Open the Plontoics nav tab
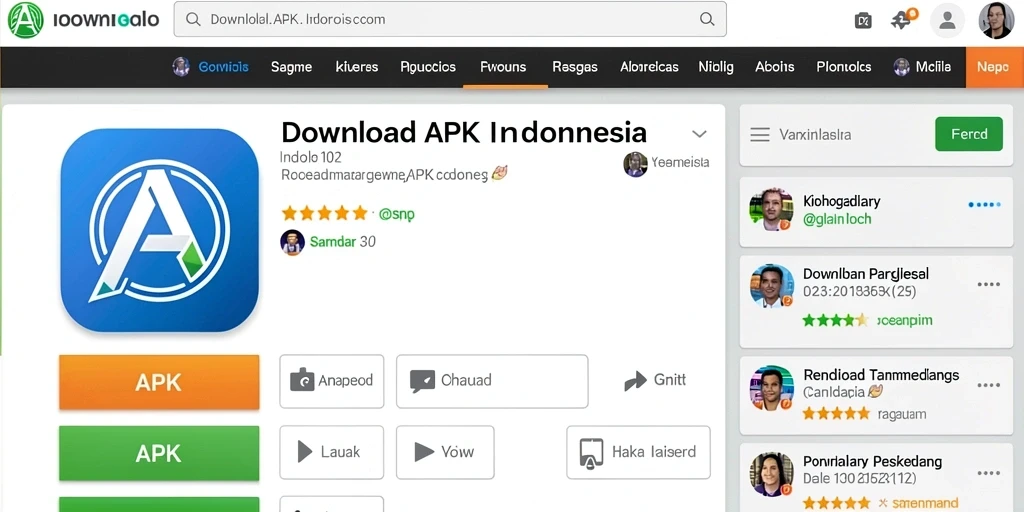 pyautogui.click(x=844, y=67)
